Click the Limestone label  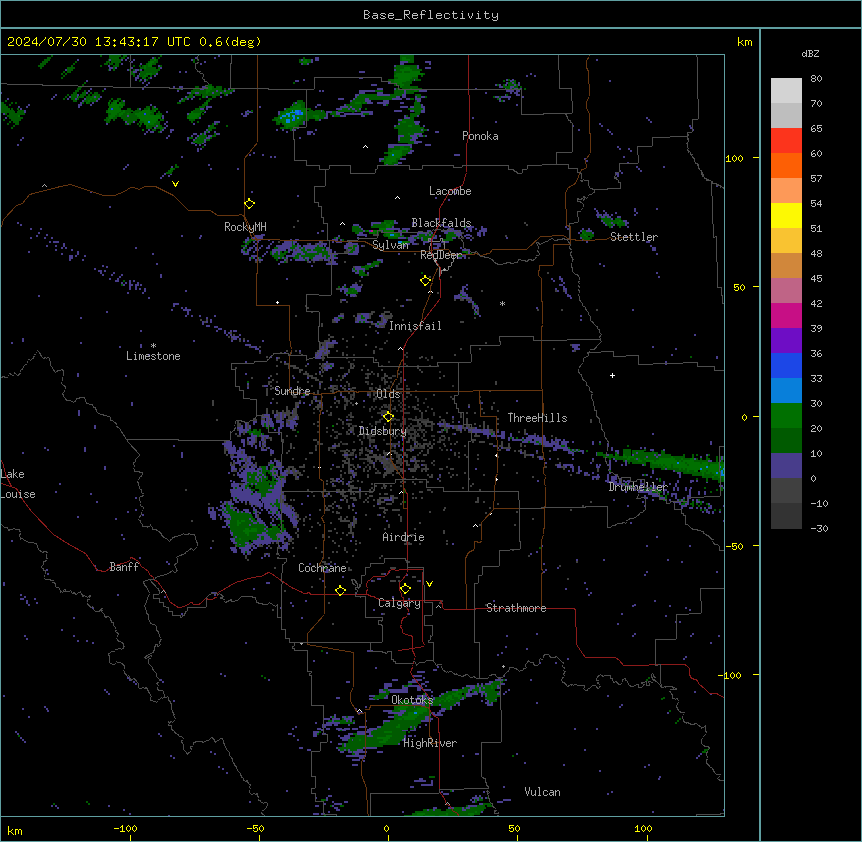153,356
